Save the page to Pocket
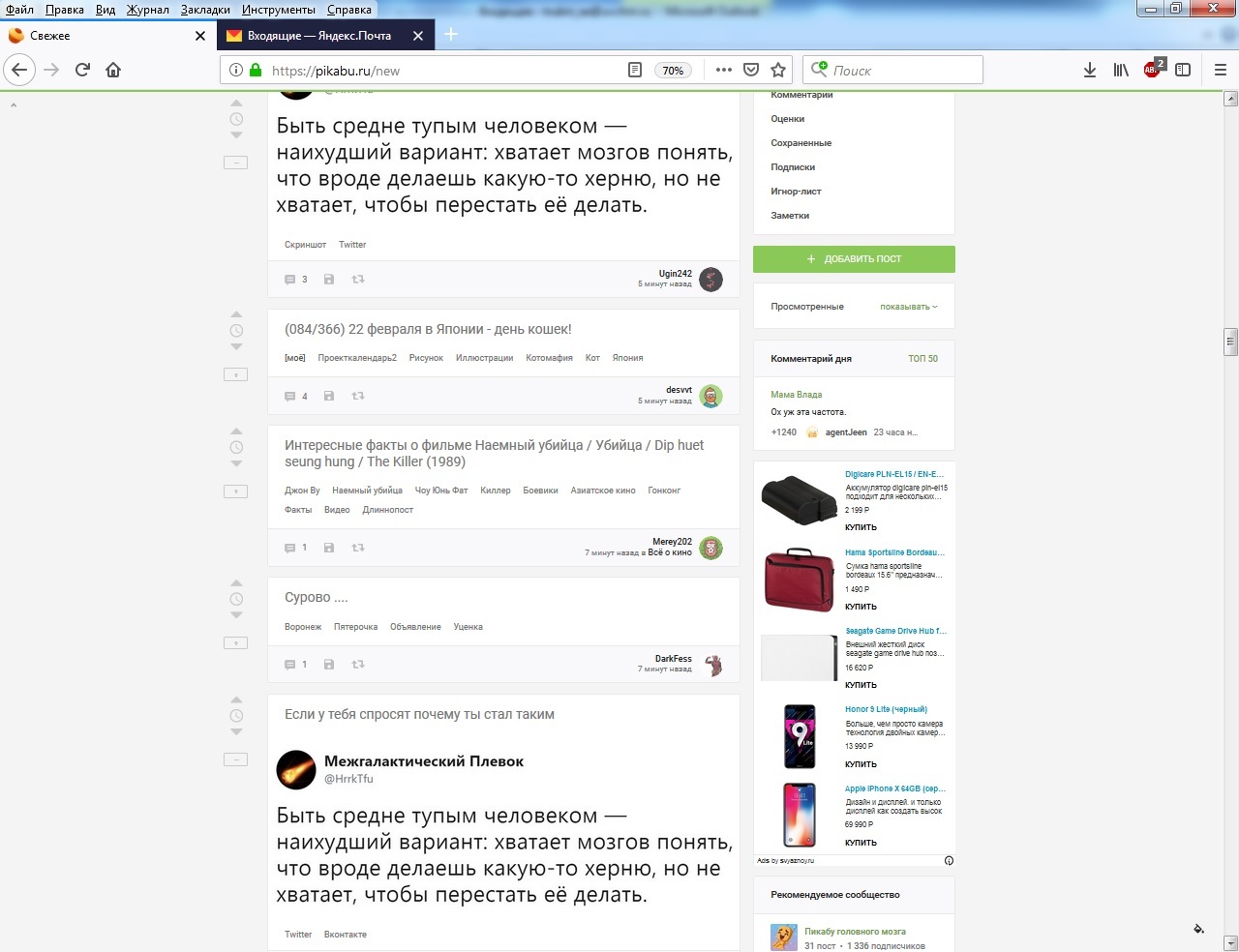 751,70
